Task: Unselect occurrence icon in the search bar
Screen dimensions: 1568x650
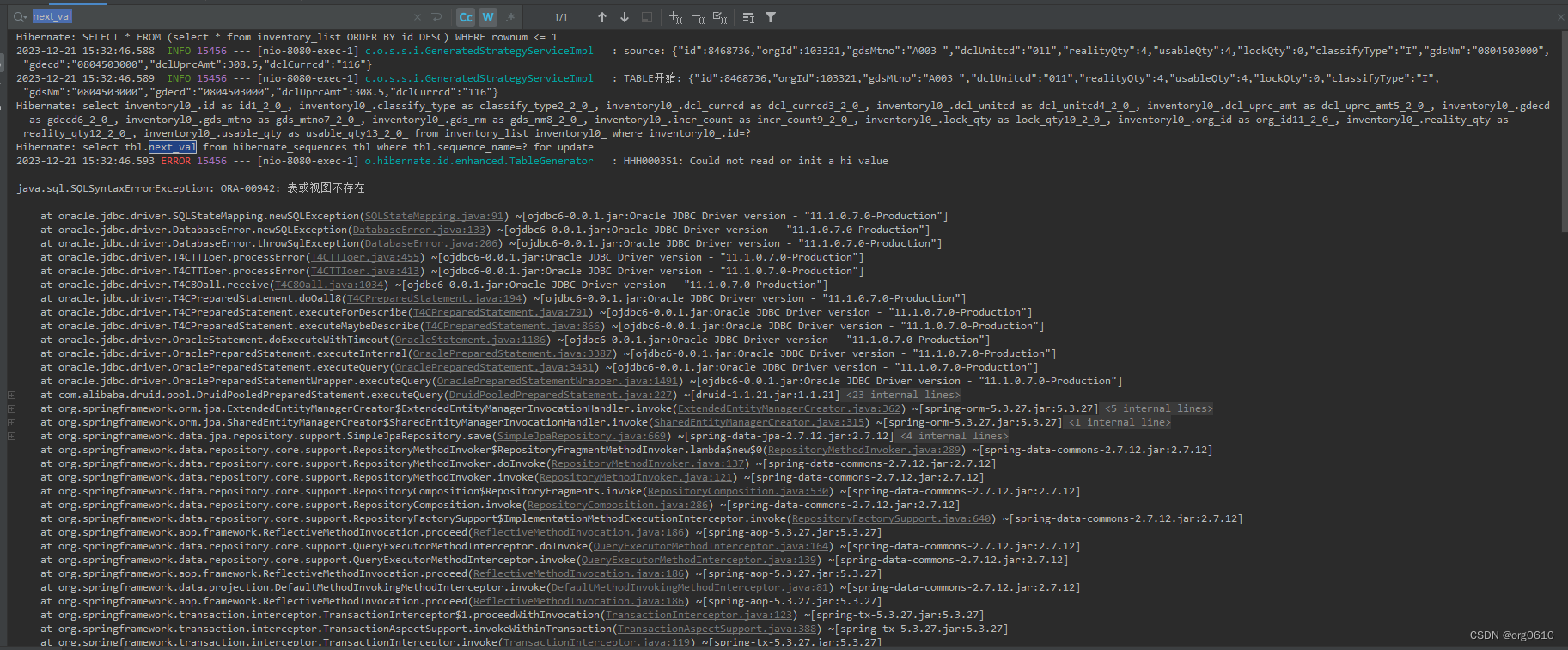Action: click(698, 17)
